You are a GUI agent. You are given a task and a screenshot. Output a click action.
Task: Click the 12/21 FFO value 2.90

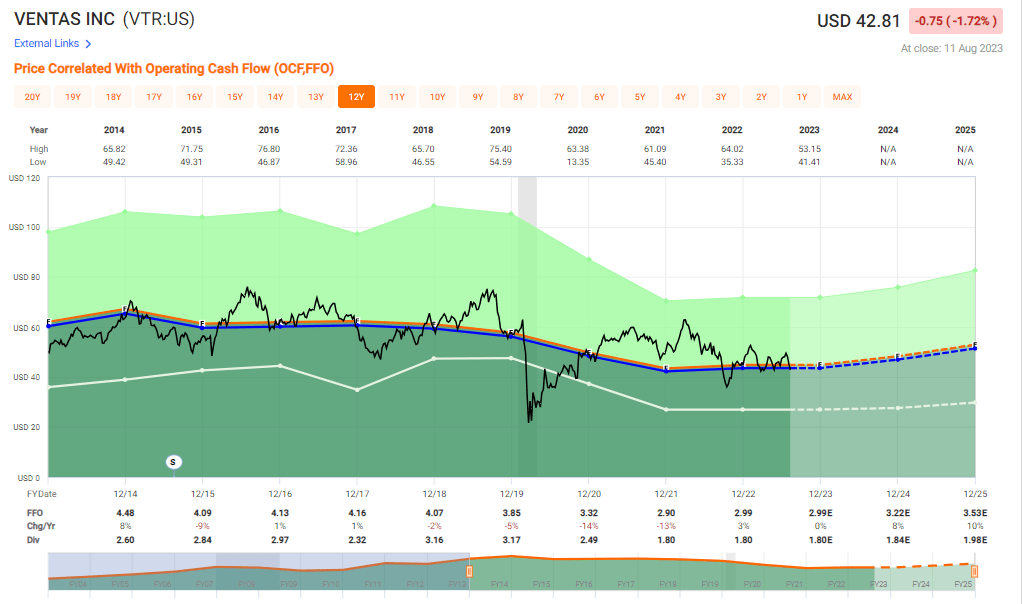666,513
